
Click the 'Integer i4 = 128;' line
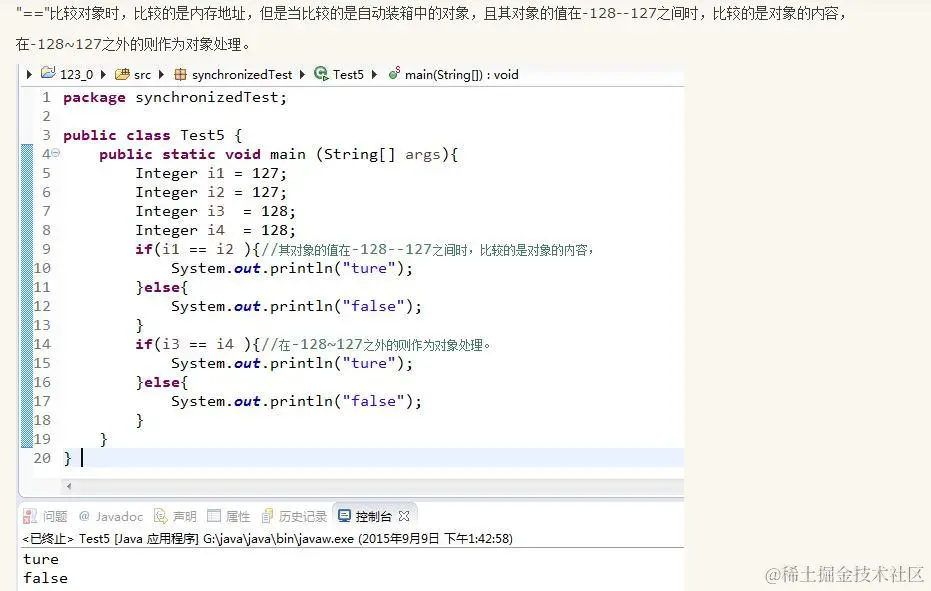click(216, 230)
